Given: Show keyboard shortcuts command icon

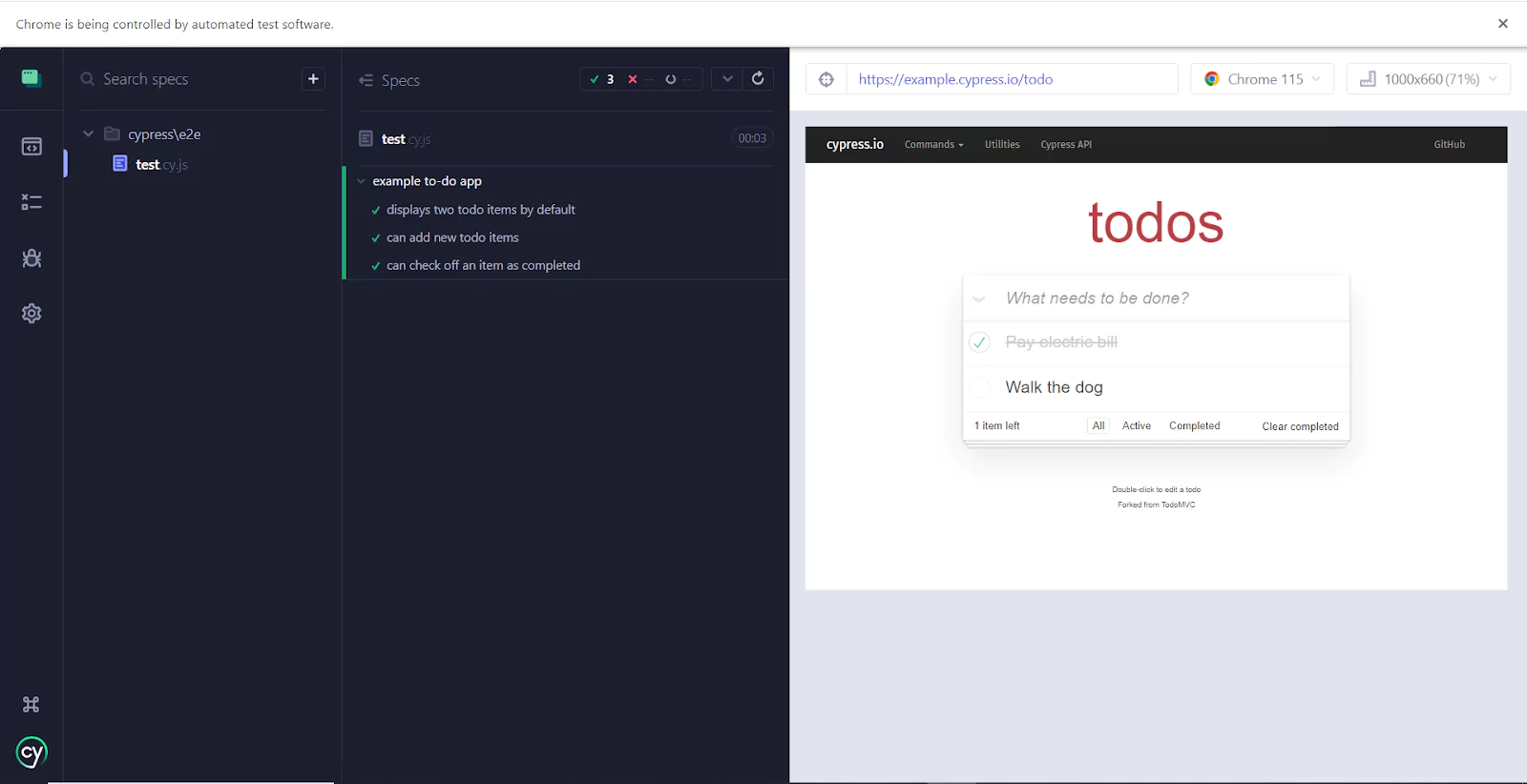Looking at the screenshot, I should pyautogui.click(x=31, y=705).
